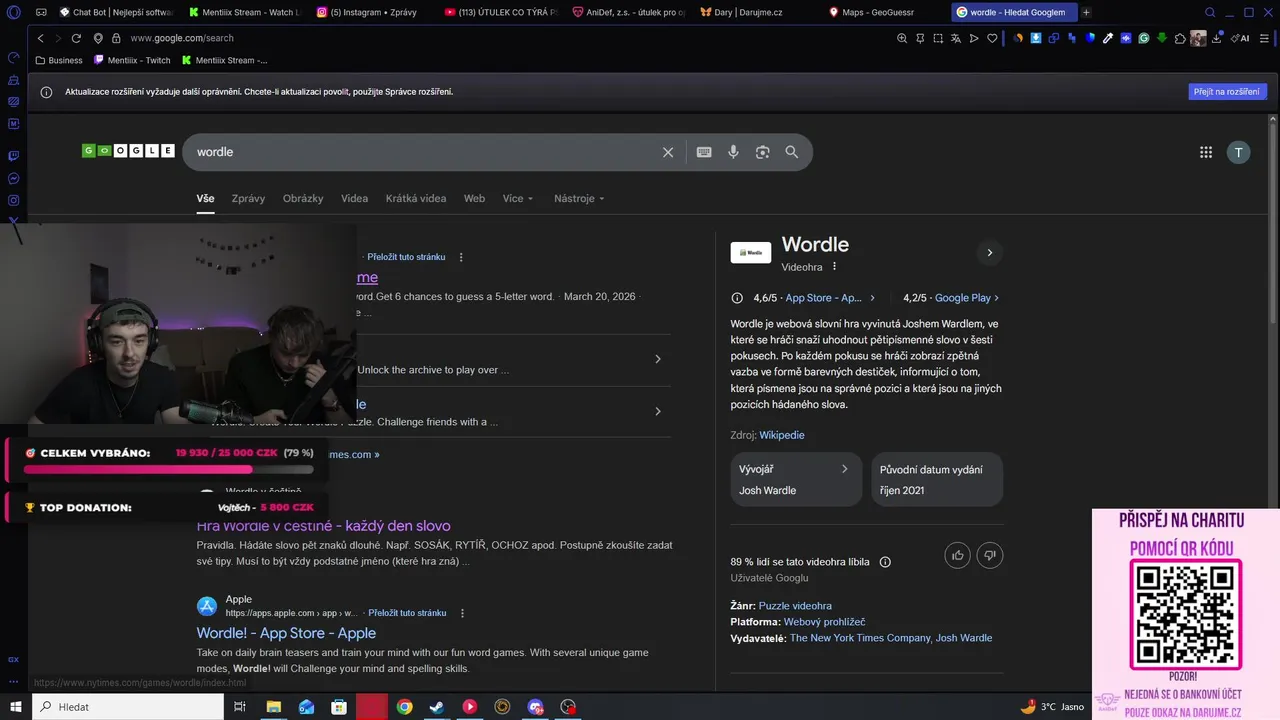Image resolution: width=1280 pixels, height=720 pixels.
Task: Click the send/flow arrow icon in address bar
Action: click(x=974, y=38)
